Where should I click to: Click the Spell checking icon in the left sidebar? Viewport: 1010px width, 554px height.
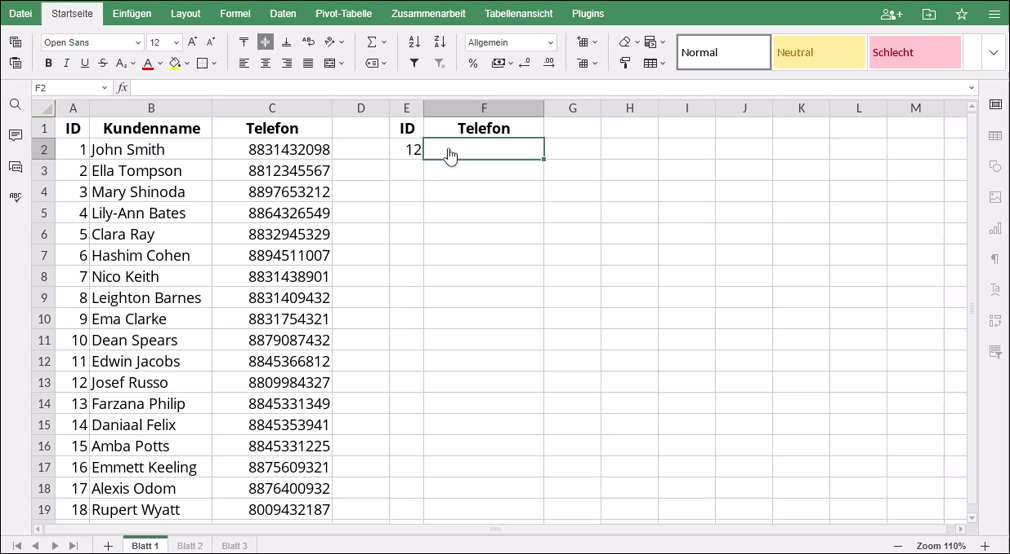point(15,198)
